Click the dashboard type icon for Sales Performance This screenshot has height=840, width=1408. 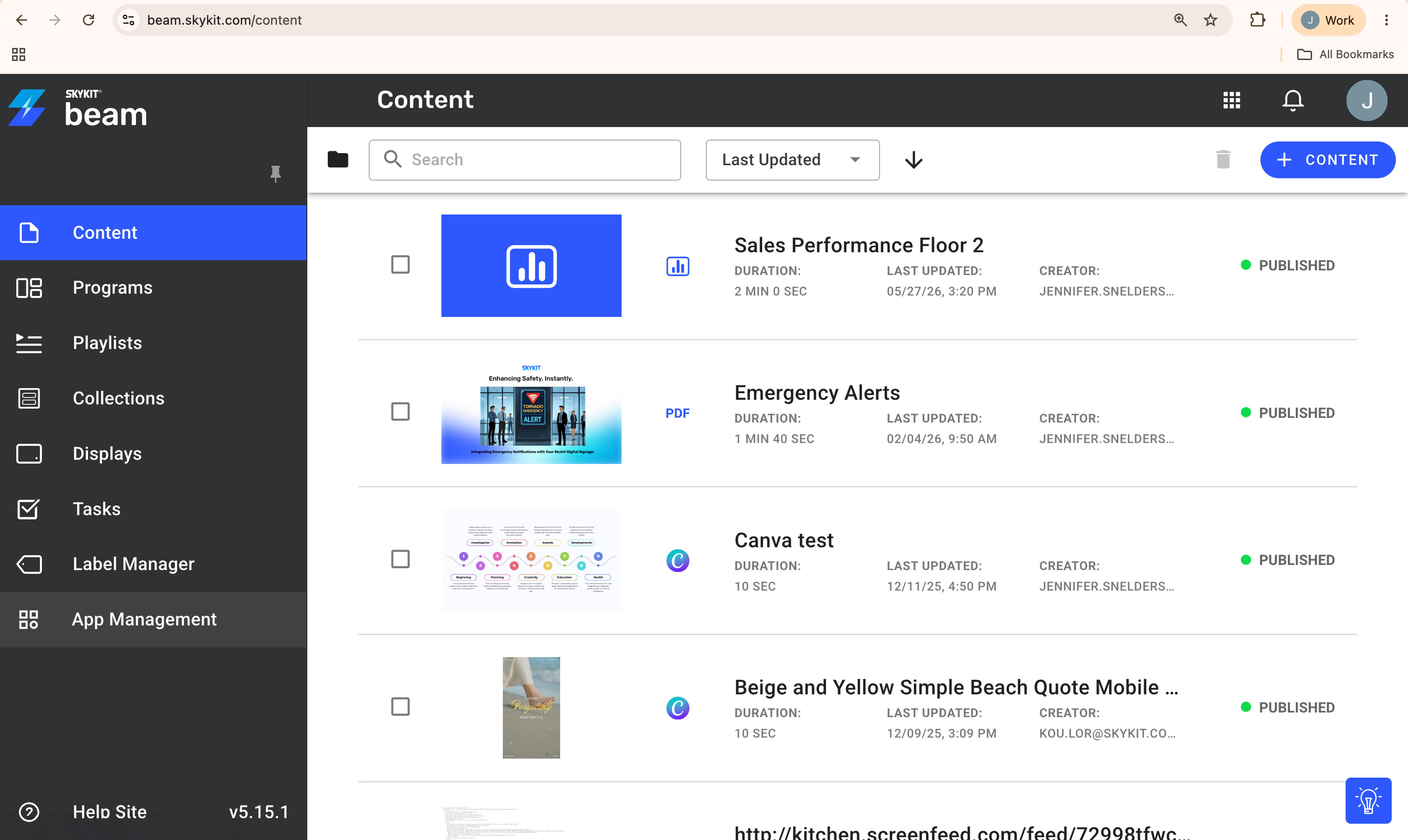(x=677, y=266)
